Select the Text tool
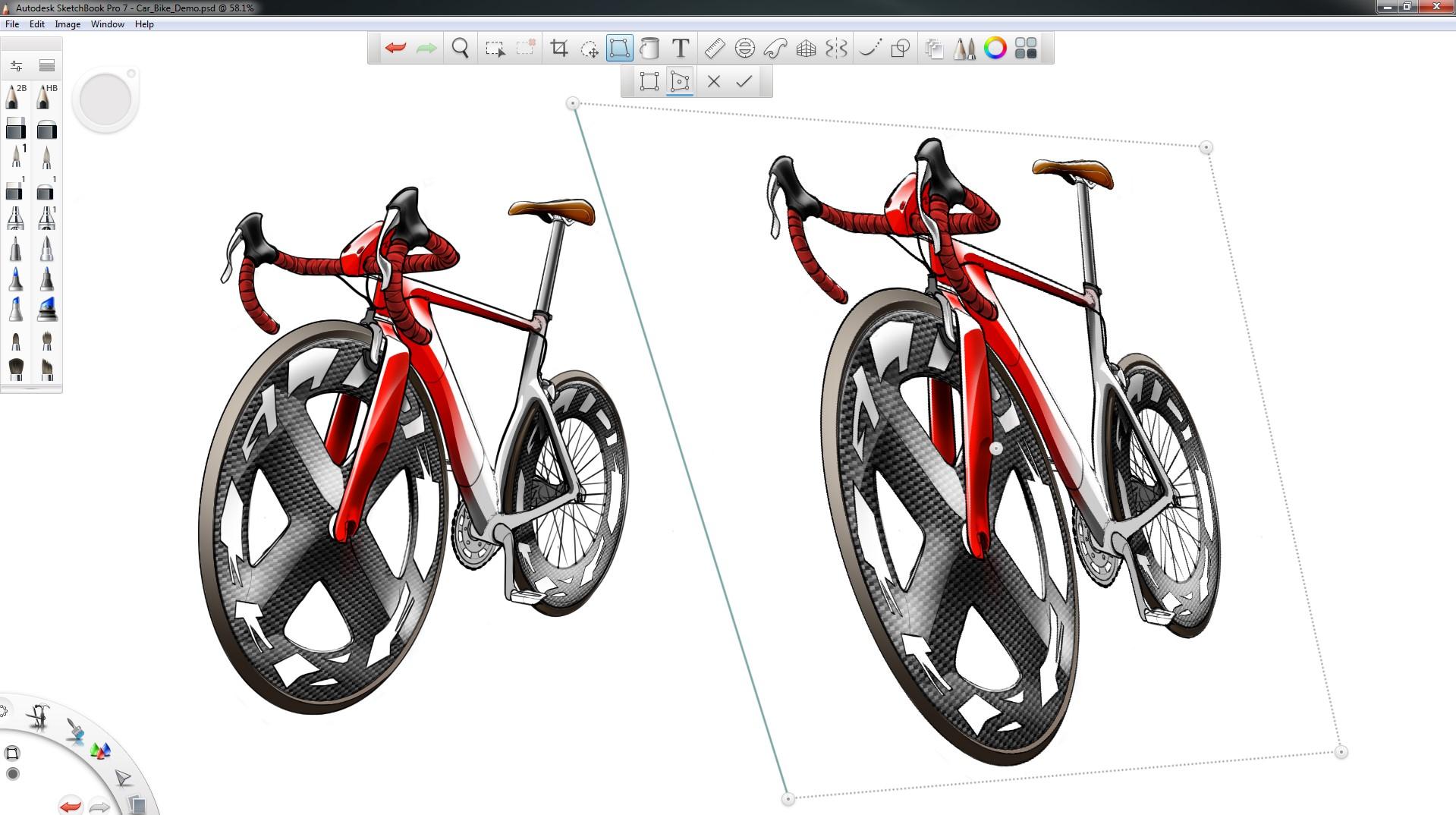This screenshot has width=1456, height=815. (680, 48)
